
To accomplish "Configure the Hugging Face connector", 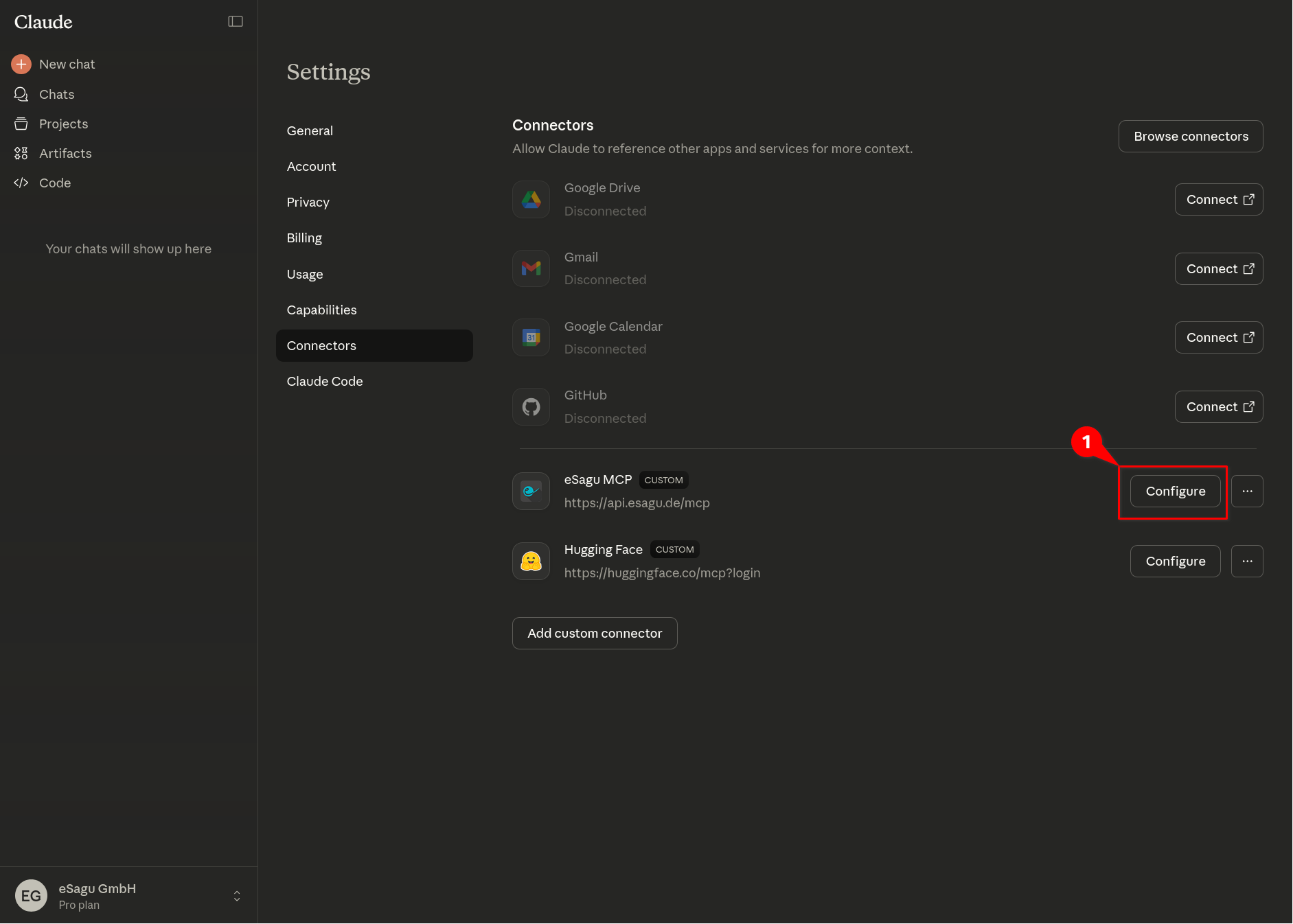I will tap(1175, 562).
